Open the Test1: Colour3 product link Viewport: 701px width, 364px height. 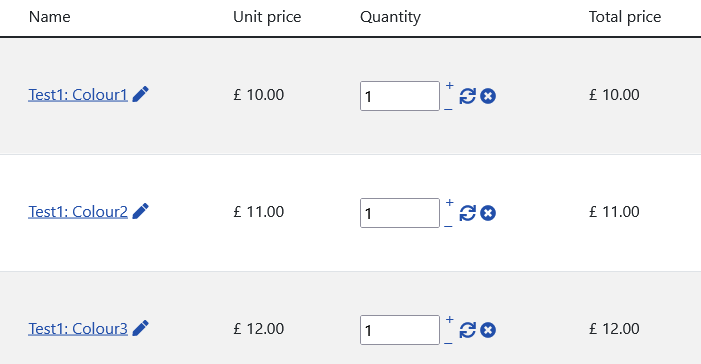click(78, 329)
